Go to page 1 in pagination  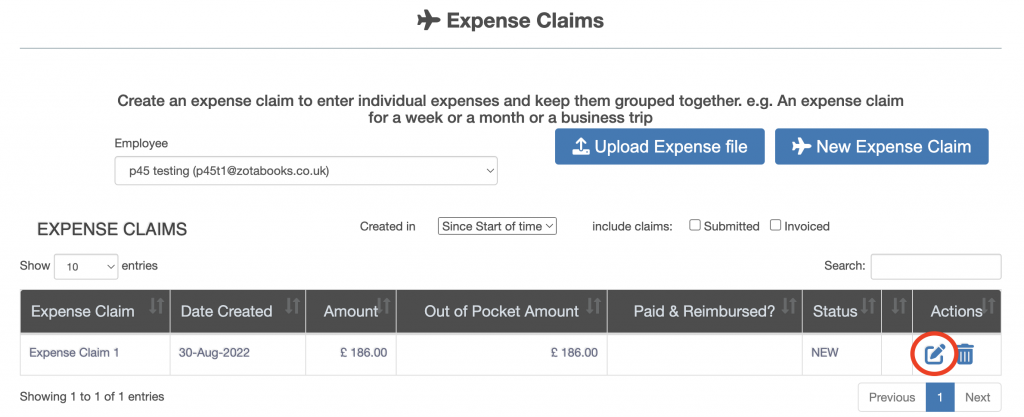(940, 397)
